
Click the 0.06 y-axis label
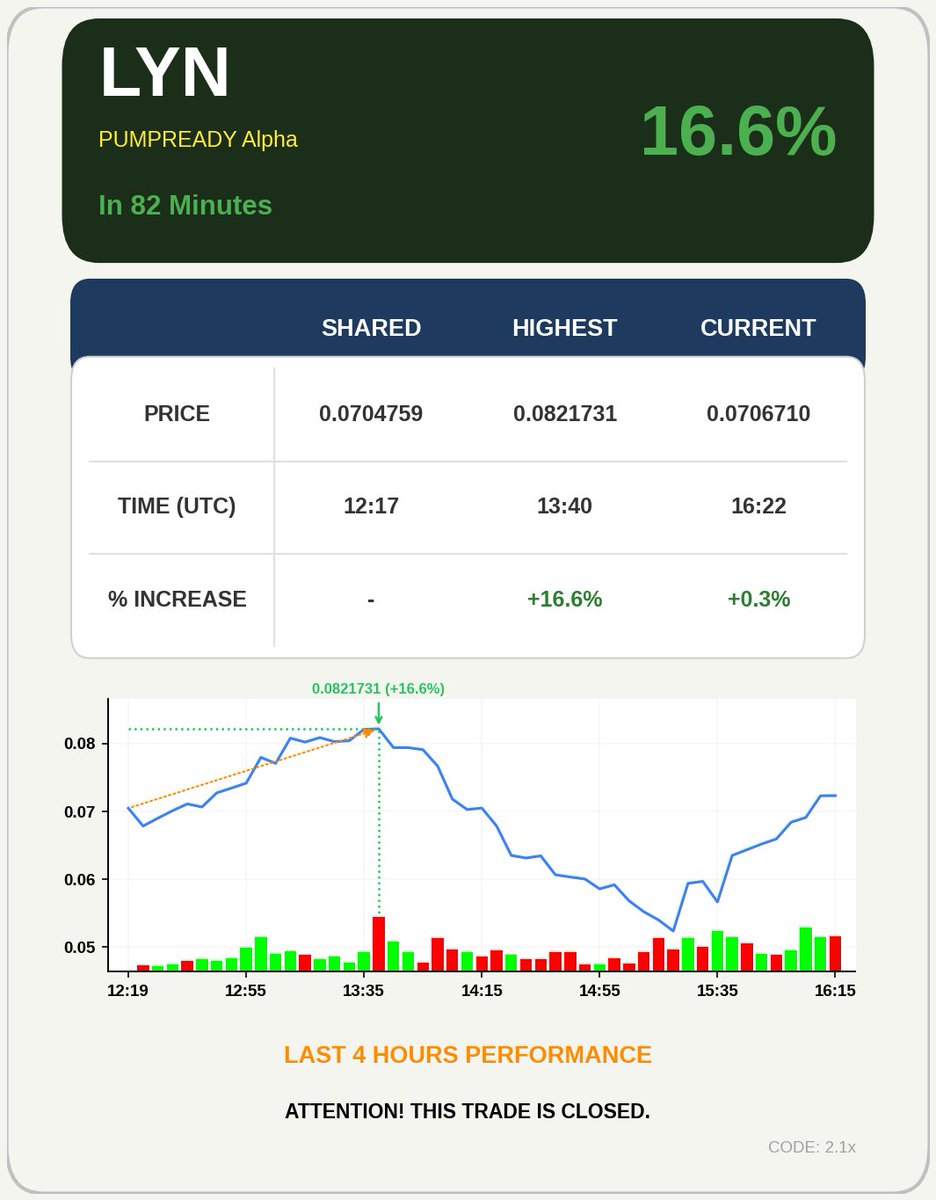pos(80,880)
